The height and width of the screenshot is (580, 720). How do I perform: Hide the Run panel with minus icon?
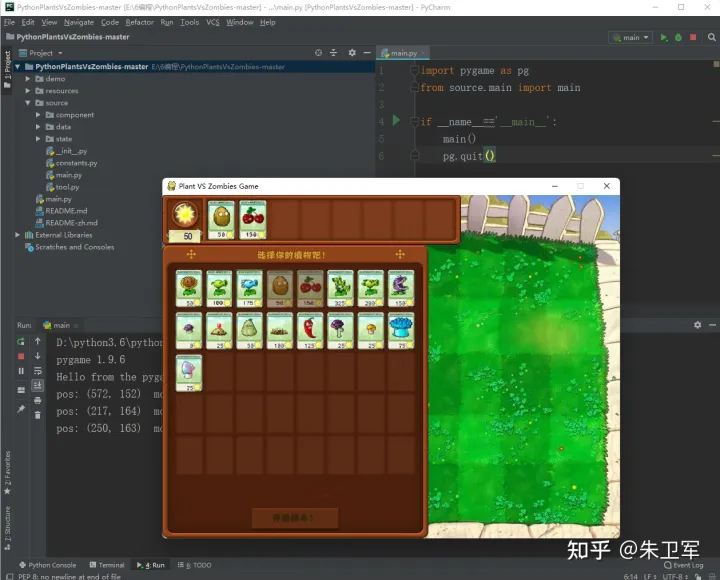(712, 325)
